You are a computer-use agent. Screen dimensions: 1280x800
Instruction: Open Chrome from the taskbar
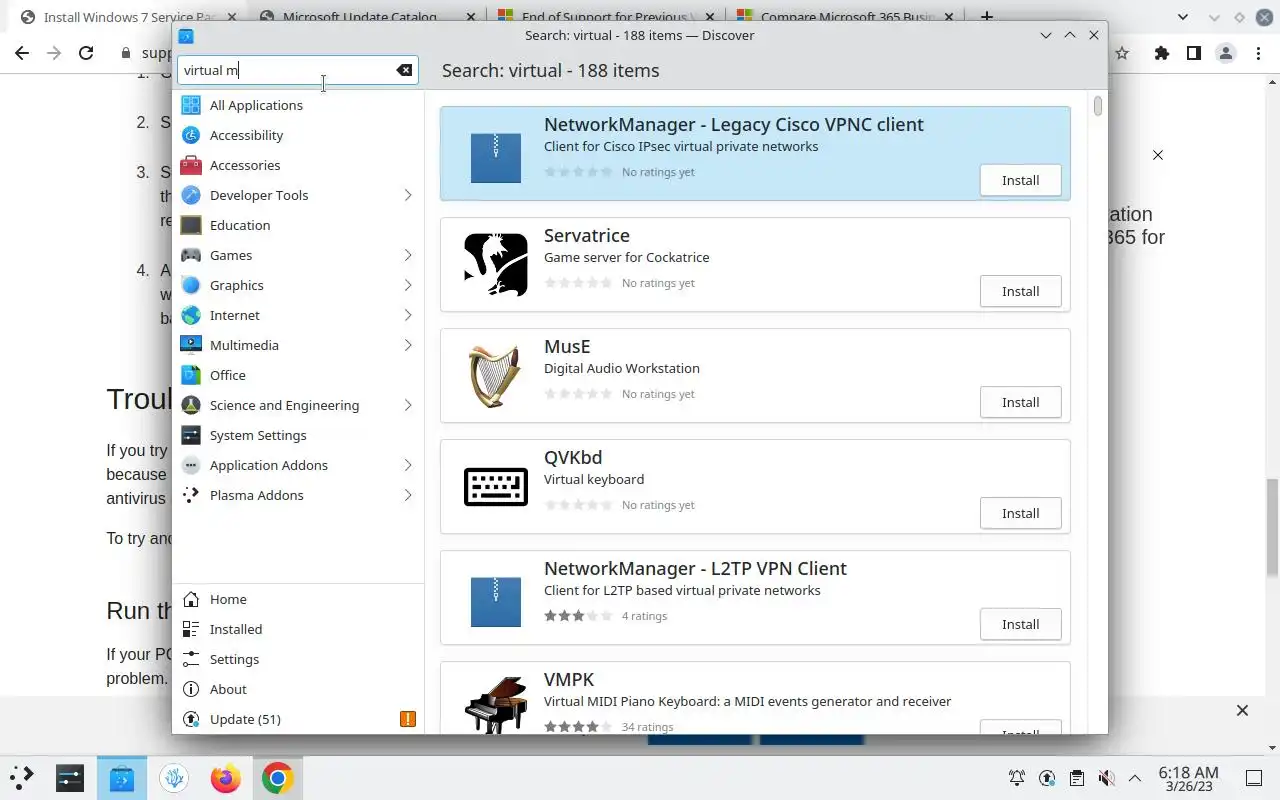coord(277,778)
